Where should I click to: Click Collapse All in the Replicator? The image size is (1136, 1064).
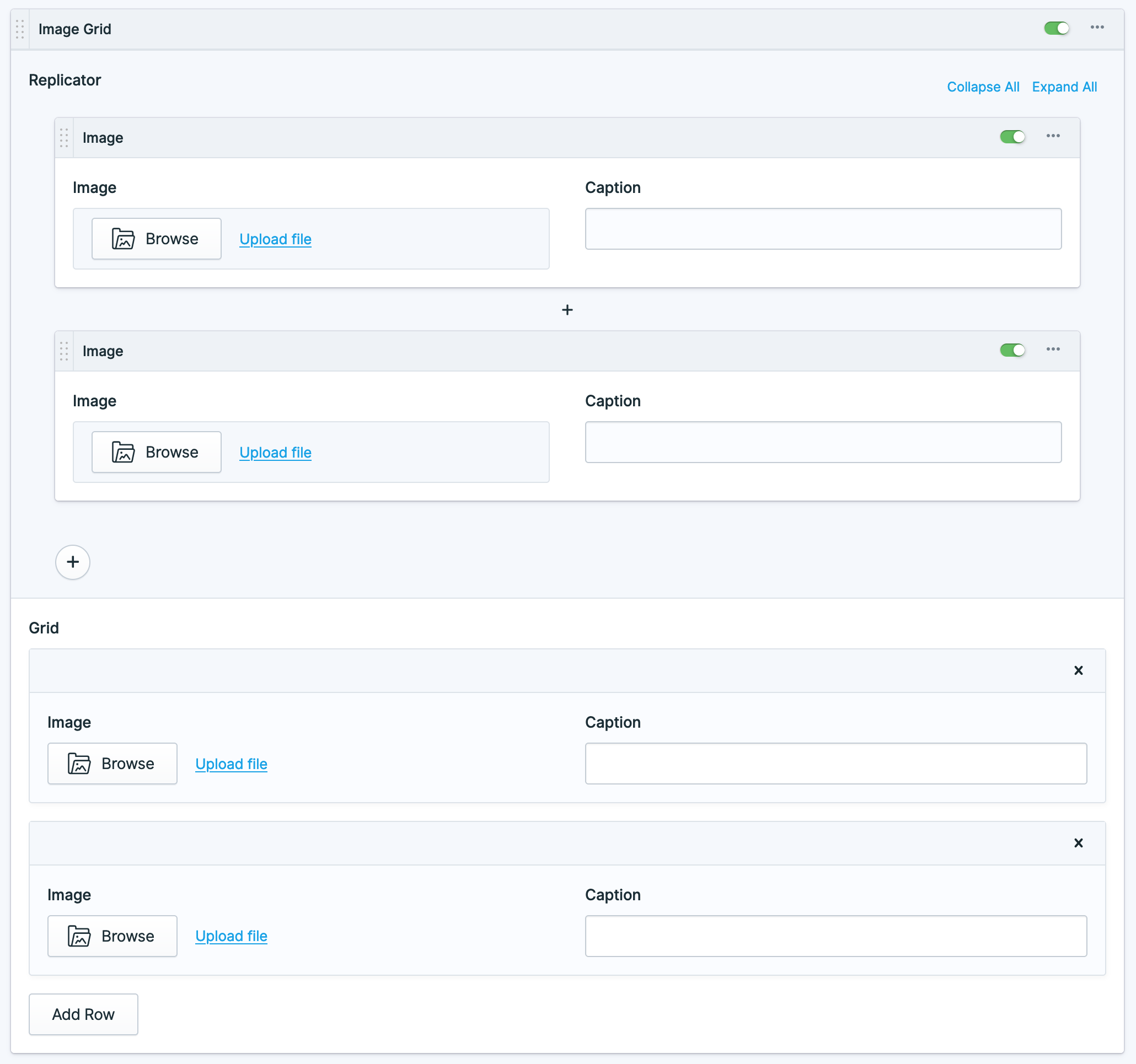(x=983, y=87)
